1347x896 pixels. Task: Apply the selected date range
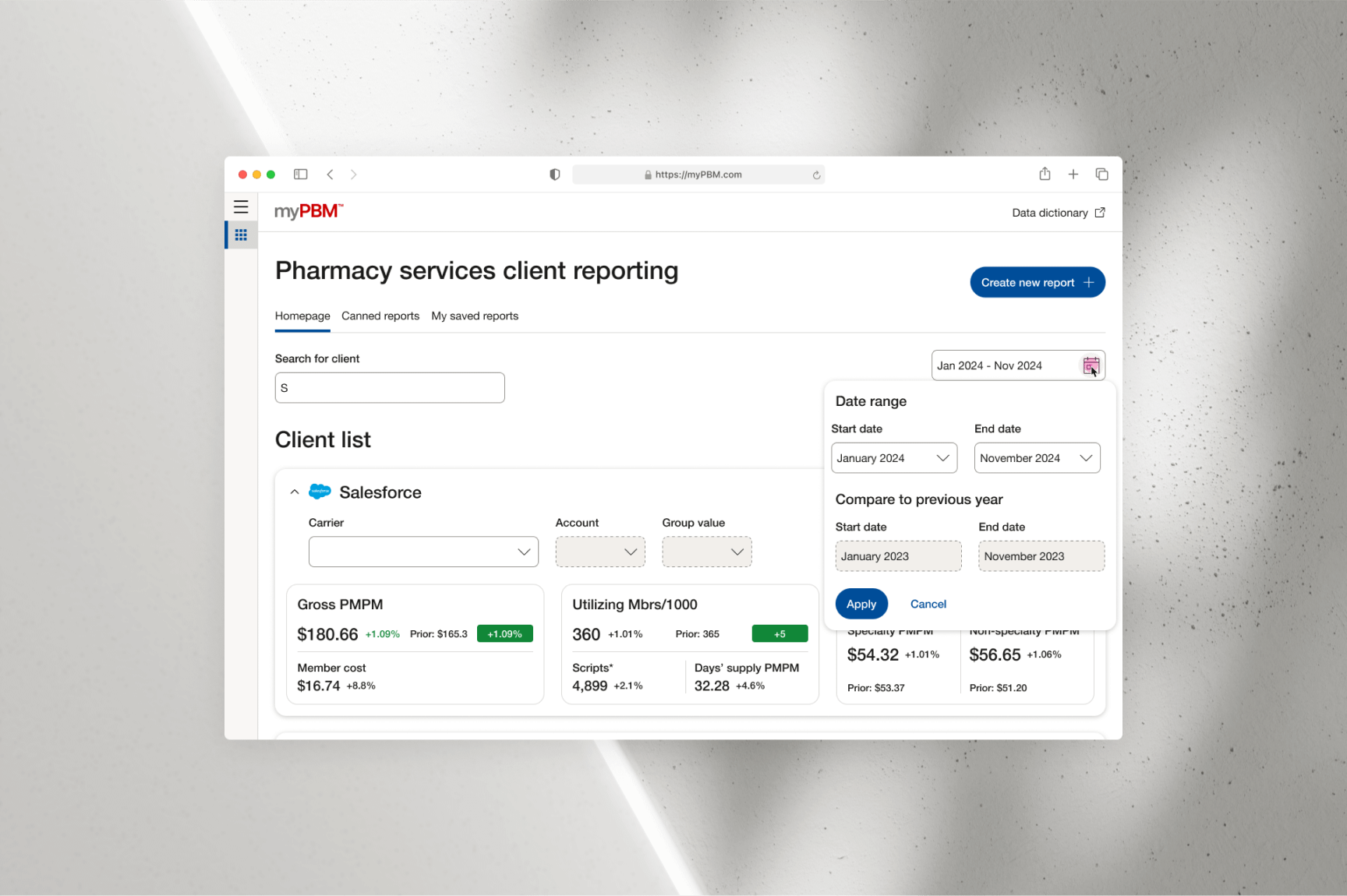tap(861, 605)
